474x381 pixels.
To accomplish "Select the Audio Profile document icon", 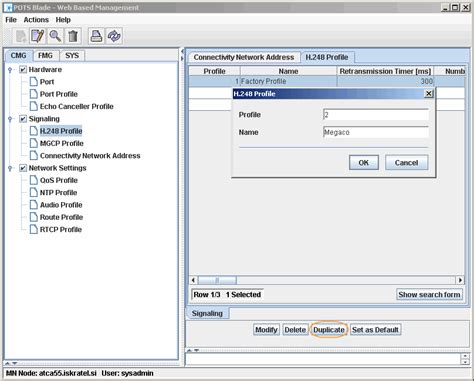I will click(33, 205).
